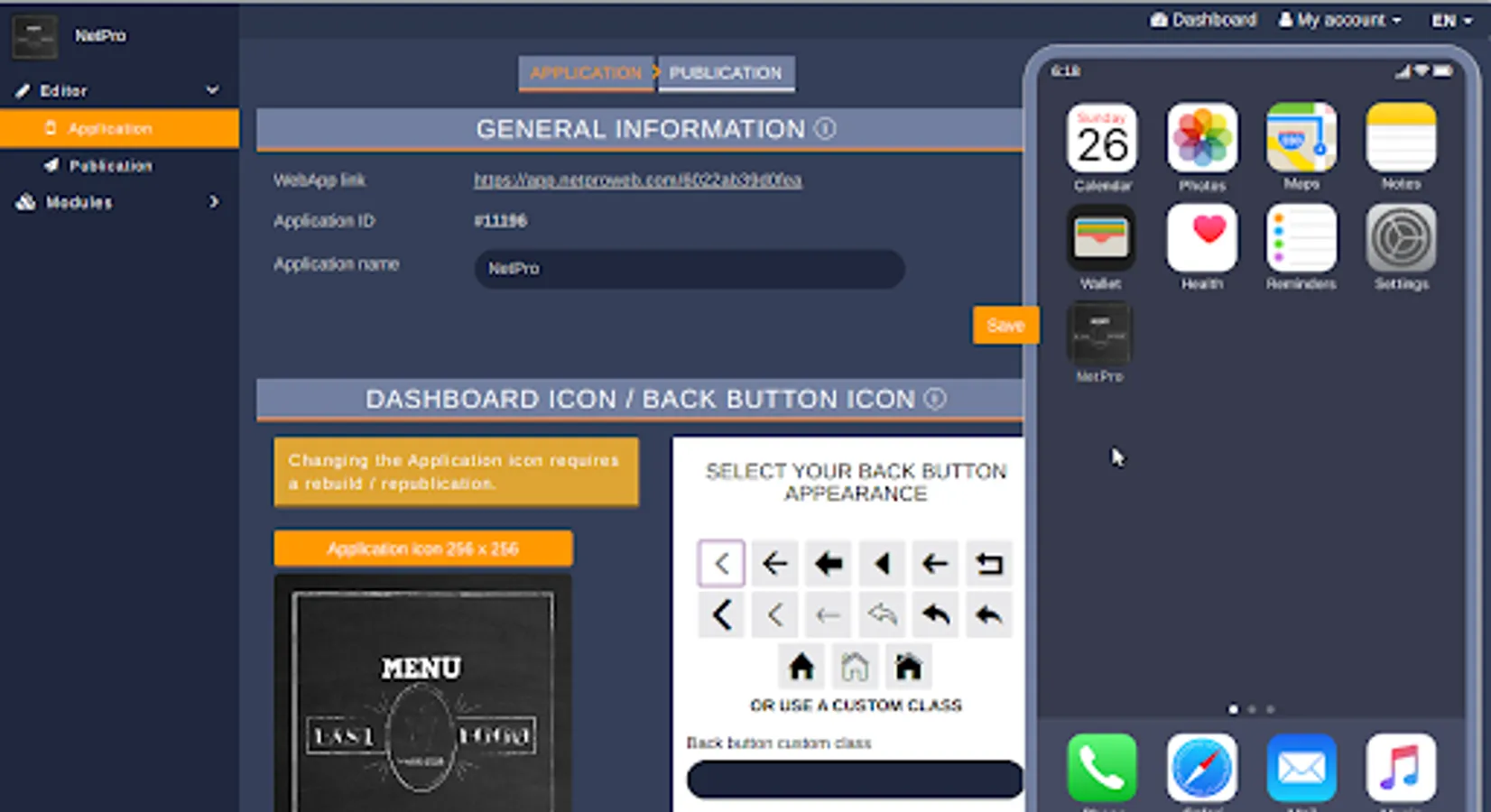The width and height of the screenshot is (1491, 812).
Task: Open the Notes app in phone preview
Action: (1401, 138)
